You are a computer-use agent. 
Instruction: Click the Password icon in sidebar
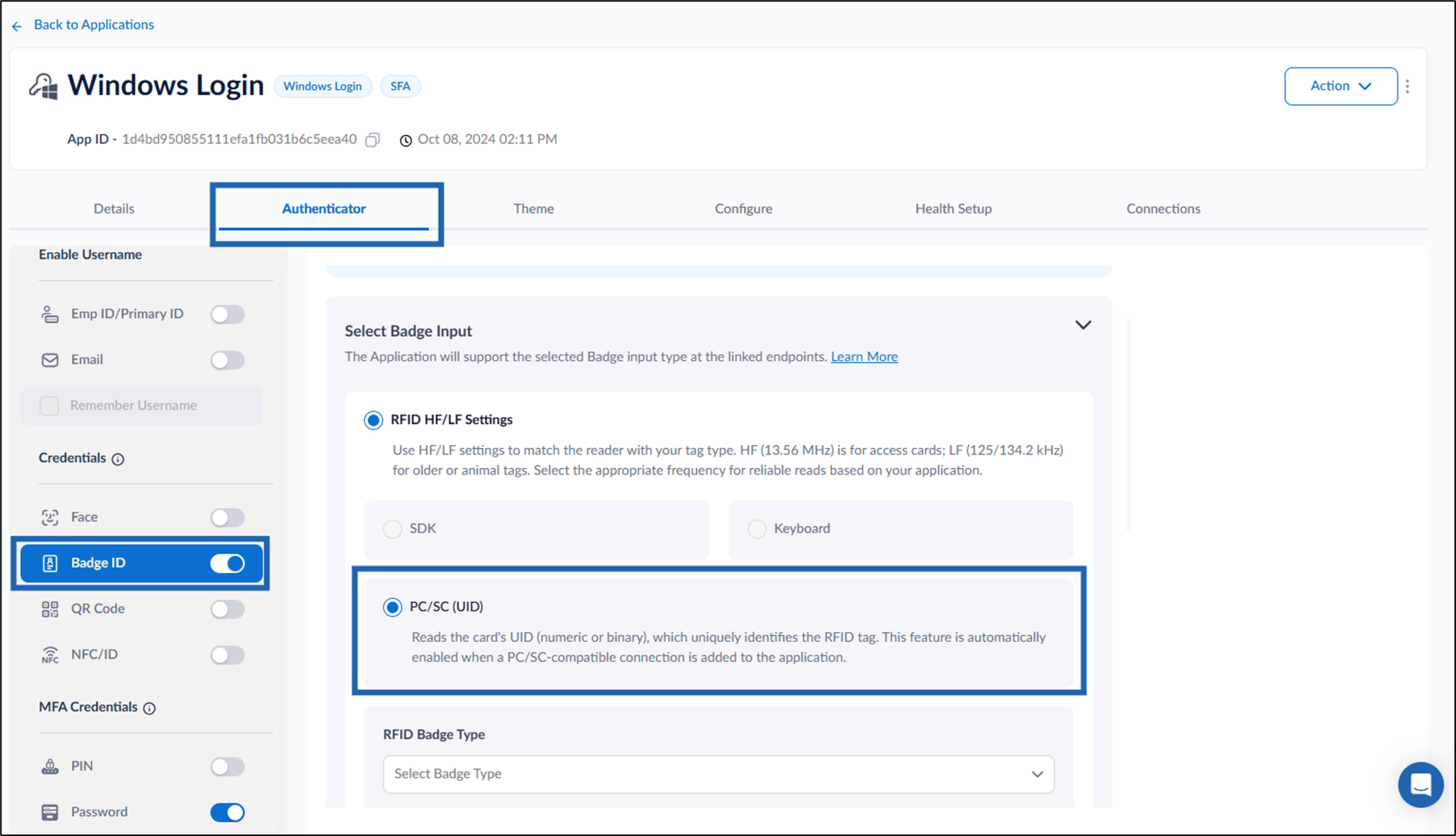pos(50,812)
